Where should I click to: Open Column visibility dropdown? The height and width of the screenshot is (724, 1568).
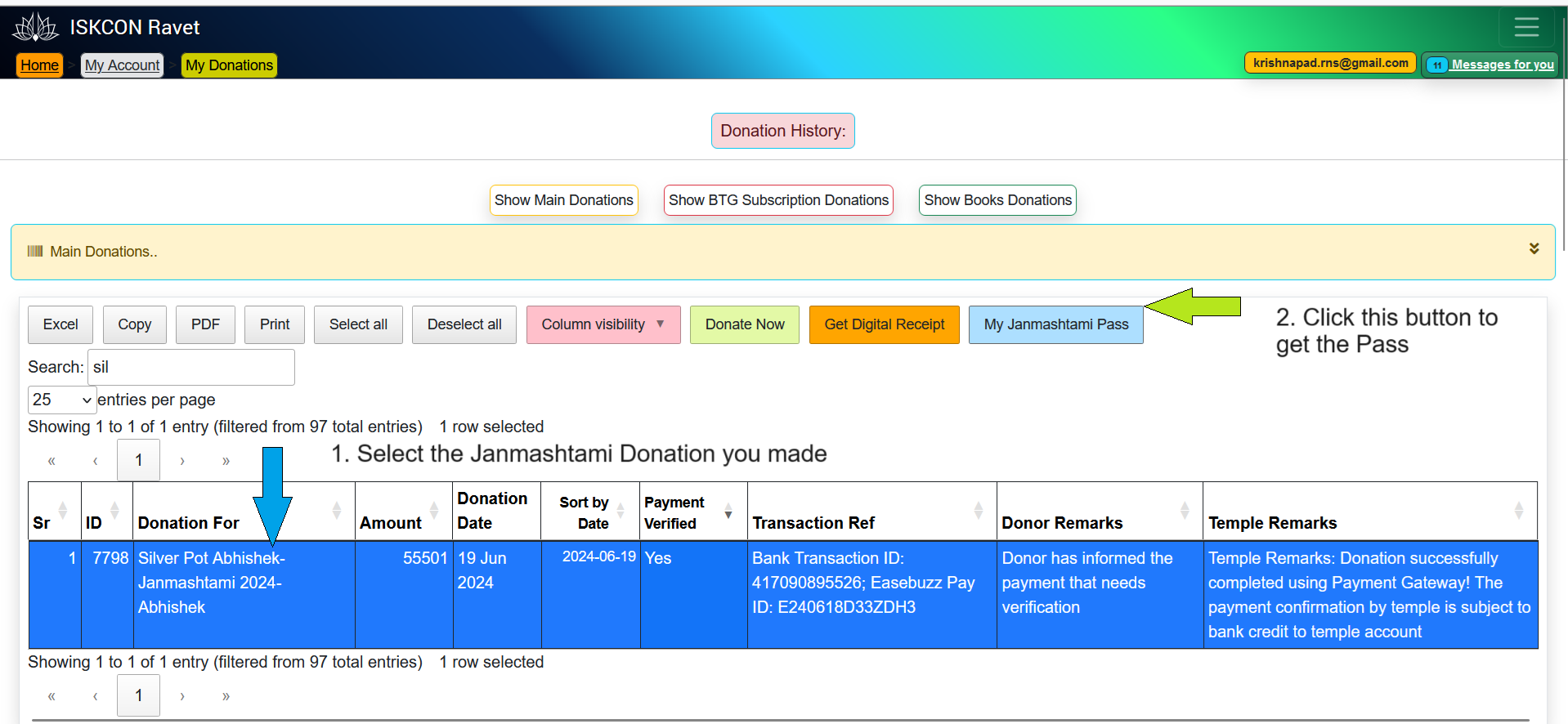click(603, 324)
